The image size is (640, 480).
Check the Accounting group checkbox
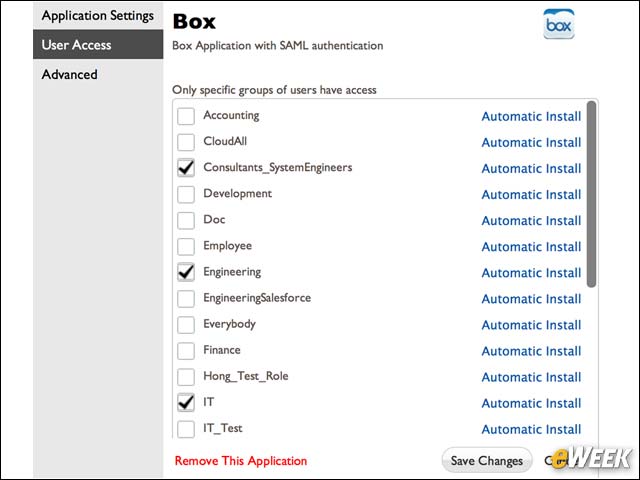click(x=186, y=116)
